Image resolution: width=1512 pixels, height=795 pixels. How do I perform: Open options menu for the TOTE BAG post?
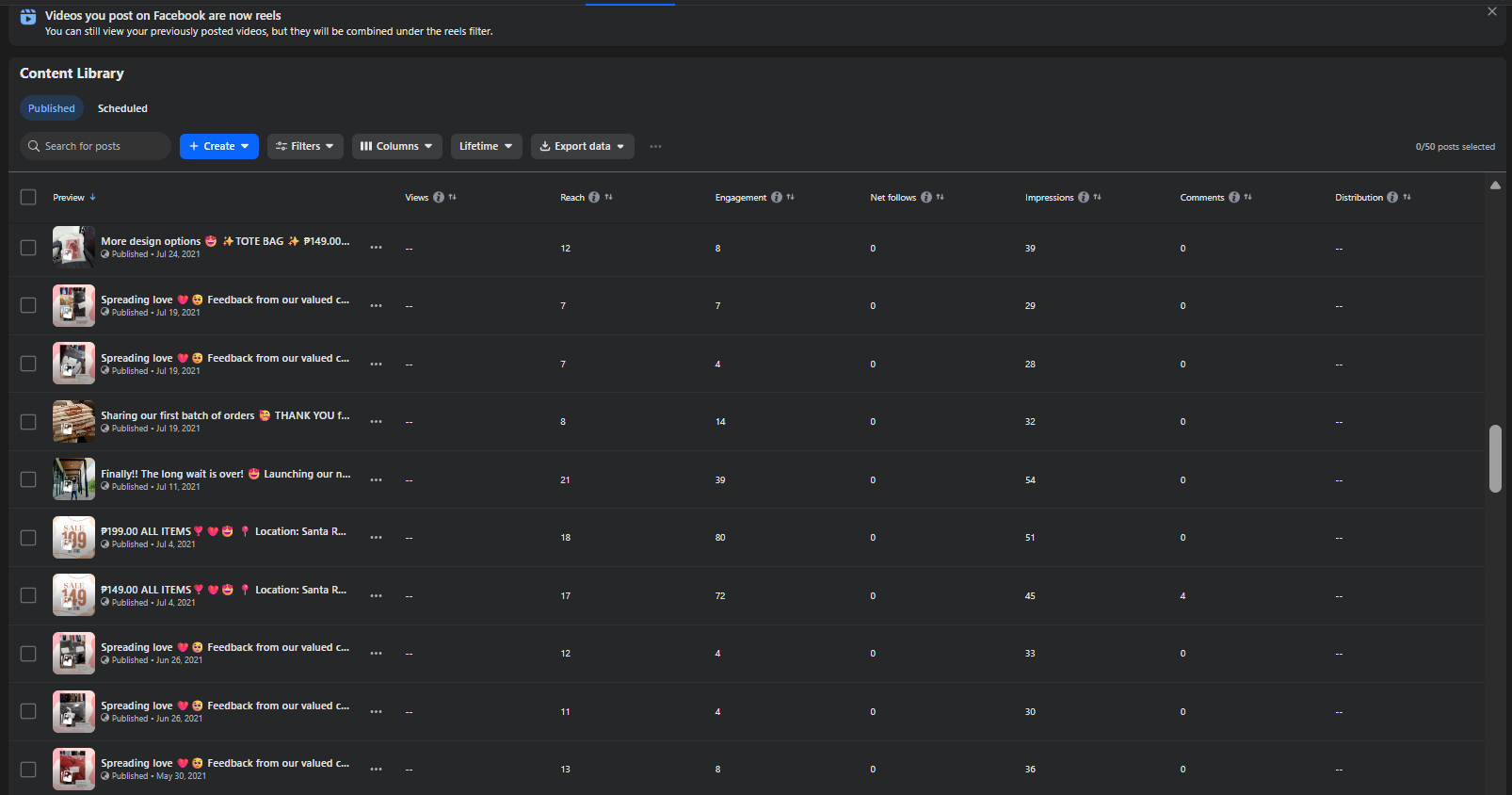click(376, 248)
